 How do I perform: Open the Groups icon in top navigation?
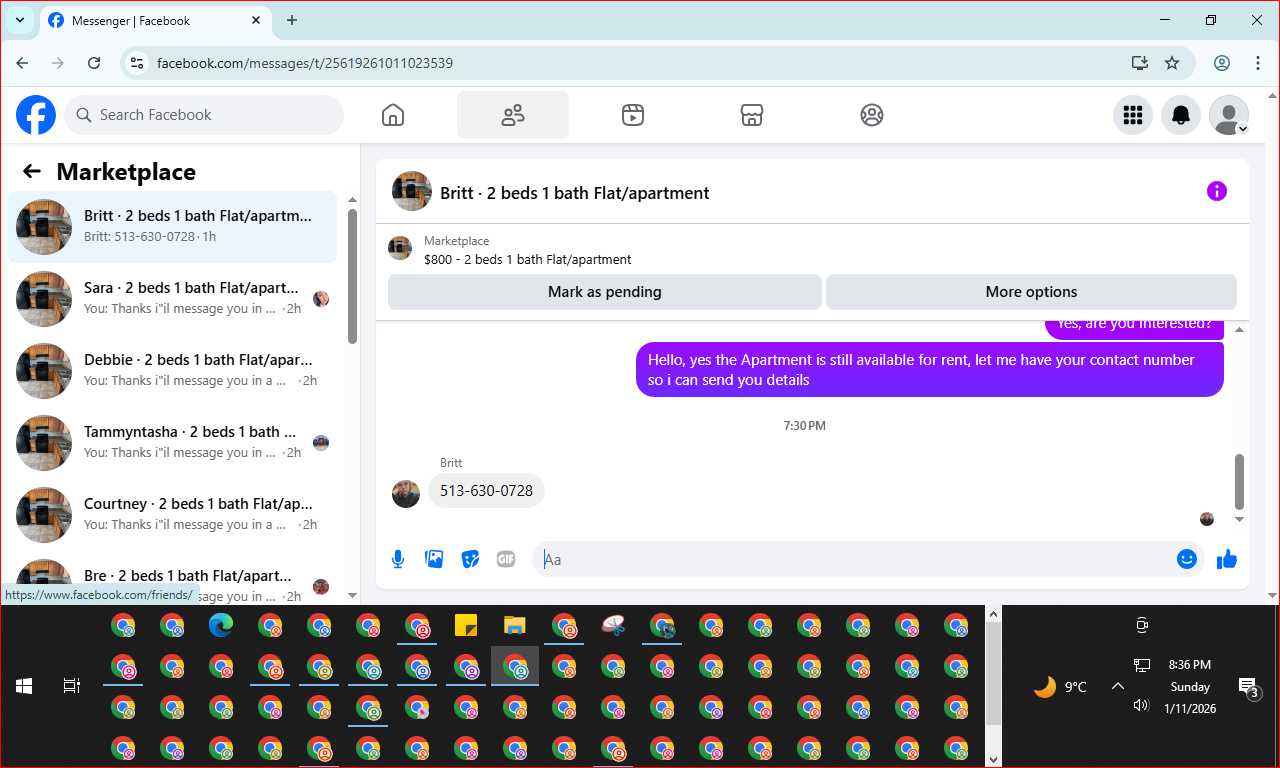[x=872, y=115]
